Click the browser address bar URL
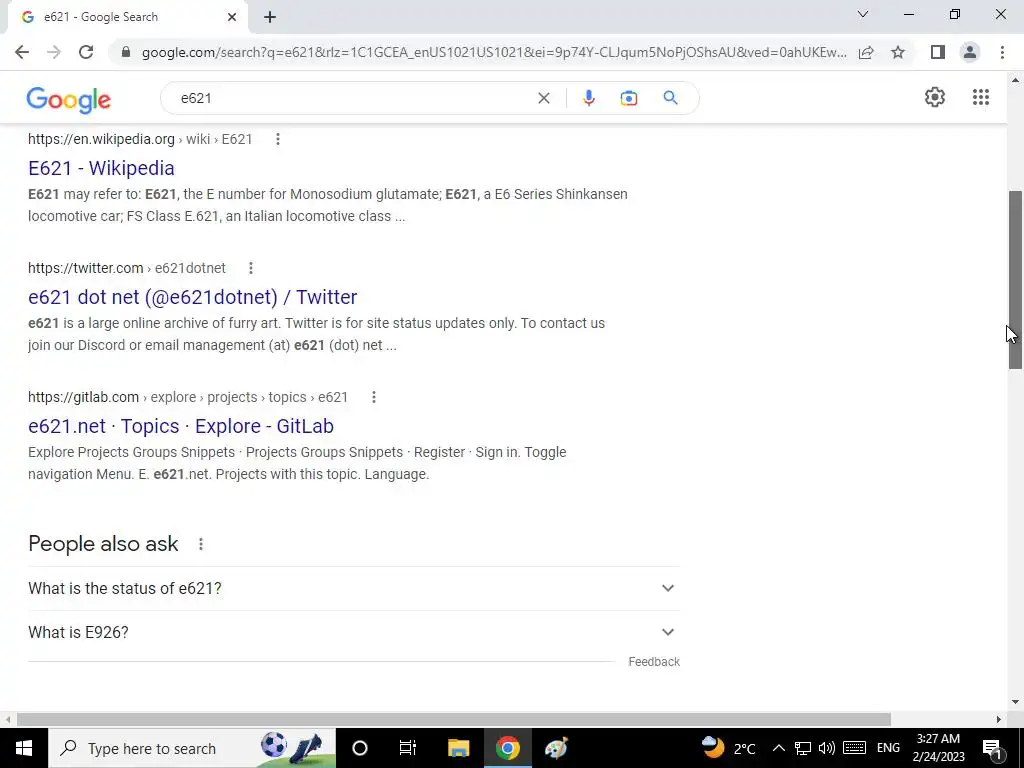Screen dimensions: 1024x768 (494, 52)
